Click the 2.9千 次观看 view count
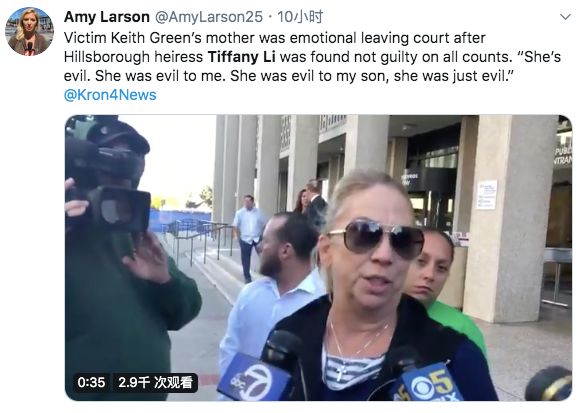The width and height of the screenshot is (580, 413). [155, 382]
